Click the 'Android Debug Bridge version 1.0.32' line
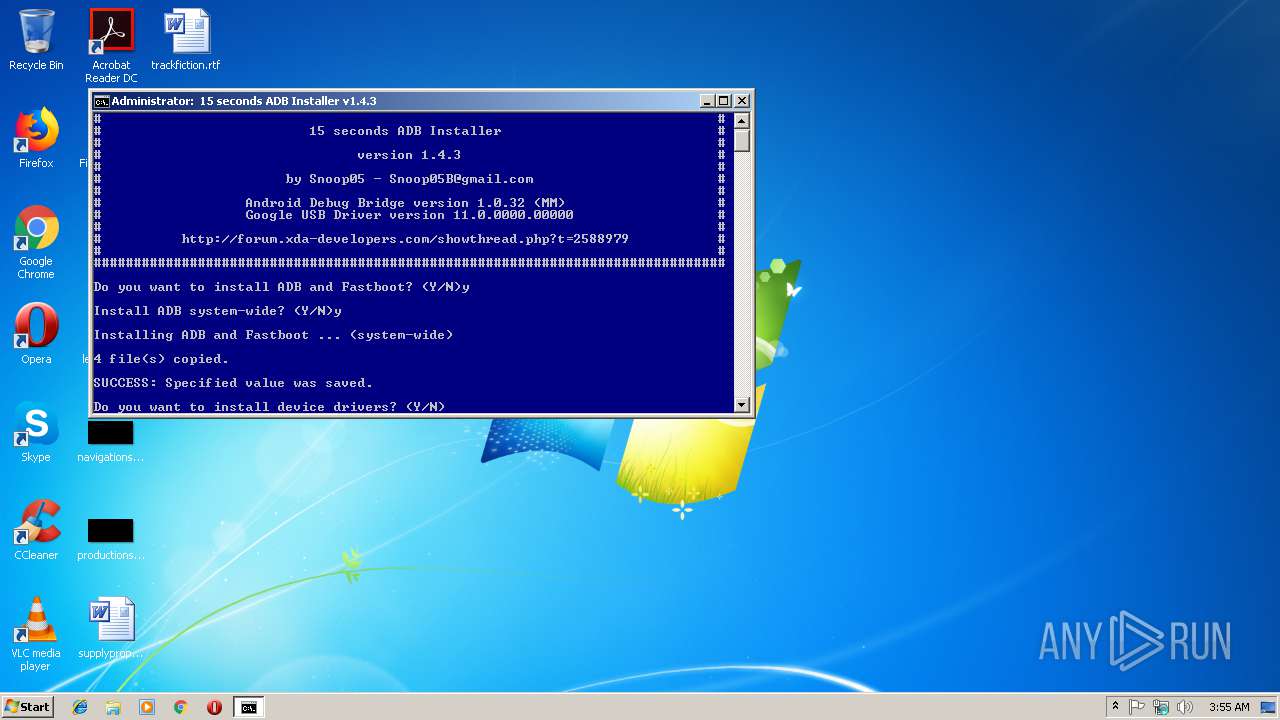The image size is (1280, 720). pyautogui.click(x=405, y=203)
